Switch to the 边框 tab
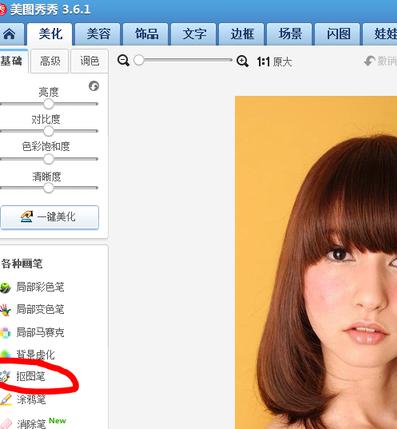Viewport: 397px width, 429px height. point(242,34)
